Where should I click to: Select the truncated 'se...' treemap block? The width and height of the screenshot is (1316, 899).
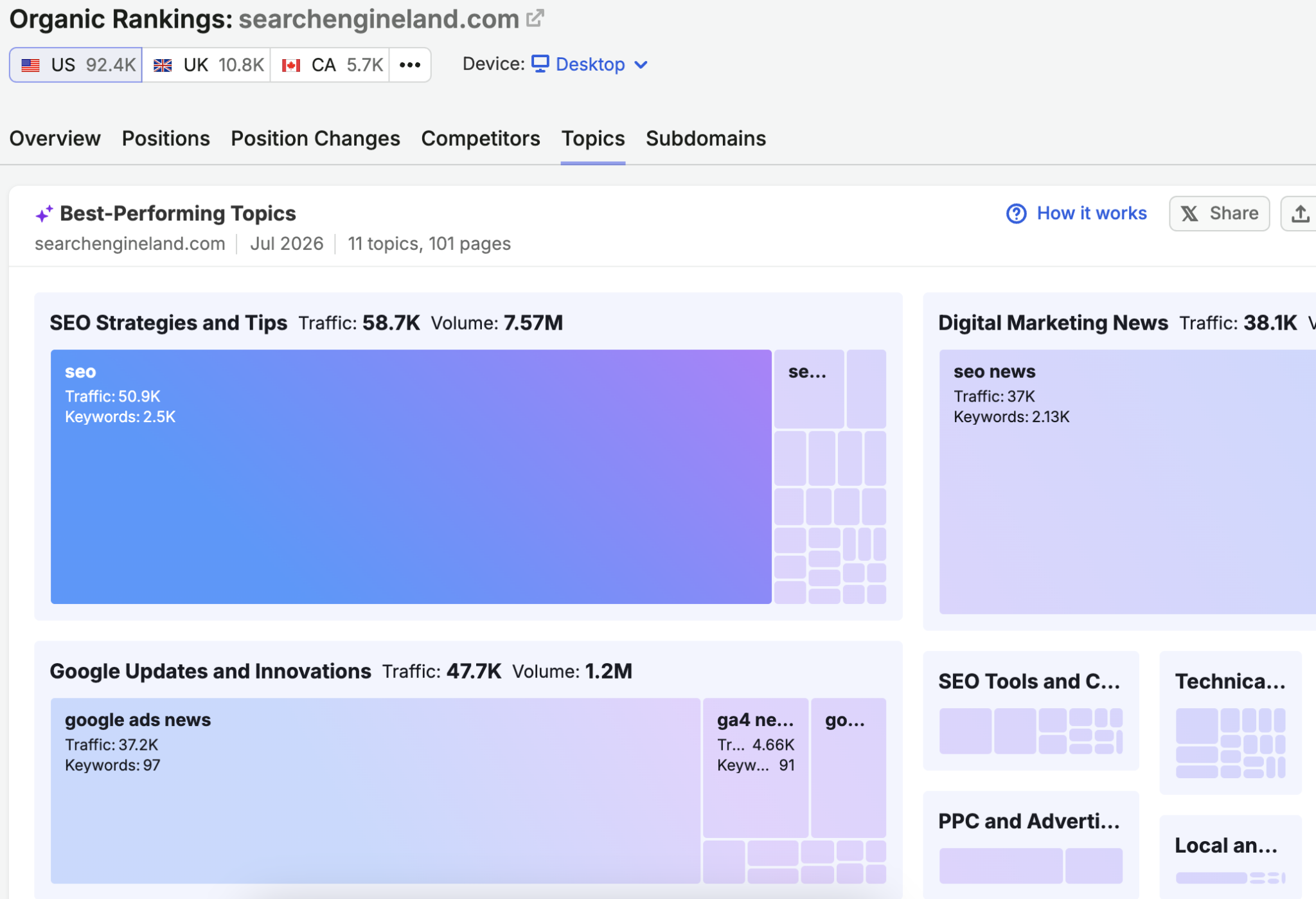[x=808, y=389]
